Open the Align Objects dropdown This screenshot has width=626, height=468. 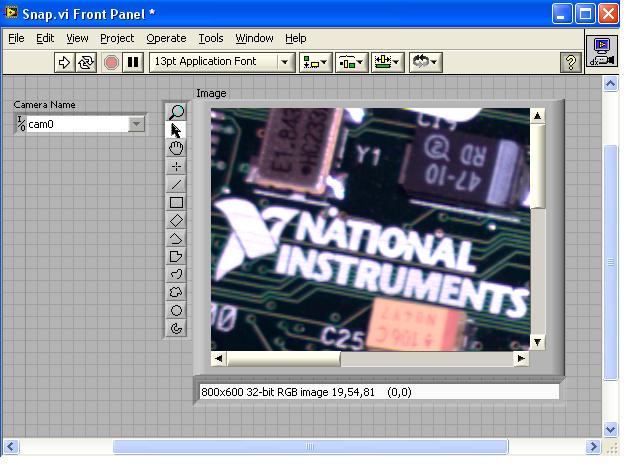pos(315,62)
